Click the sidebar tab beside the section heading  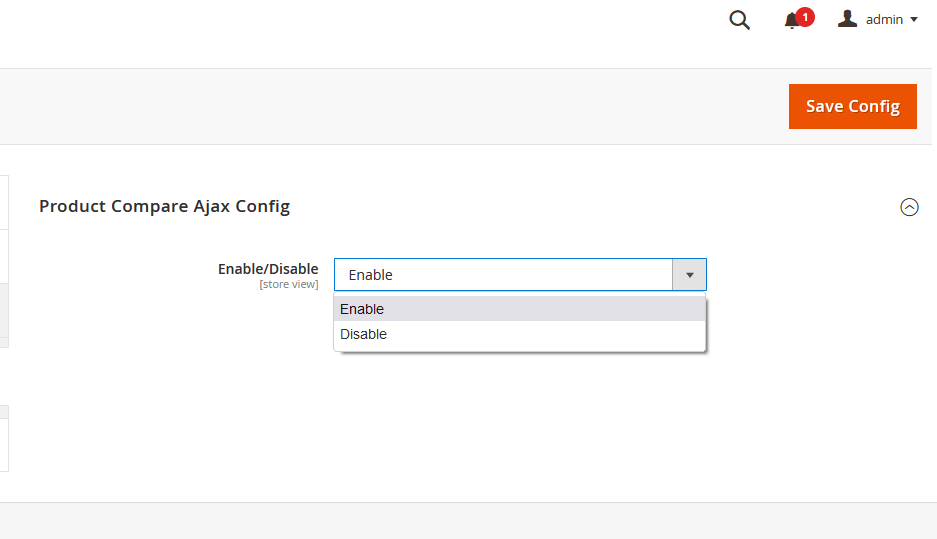[4, 203]
